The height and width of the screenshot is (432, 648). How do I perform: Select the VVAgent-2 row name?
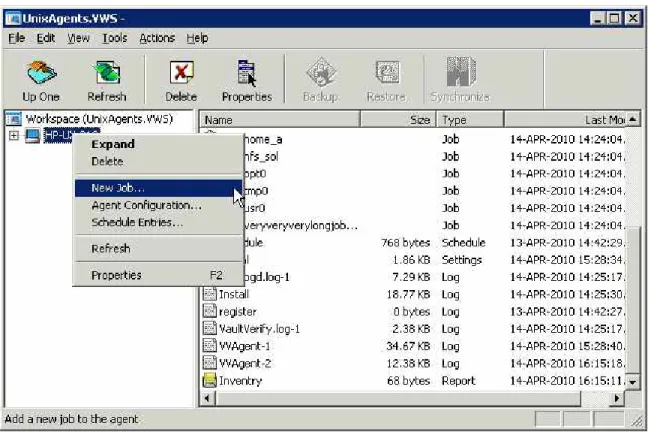245,363
